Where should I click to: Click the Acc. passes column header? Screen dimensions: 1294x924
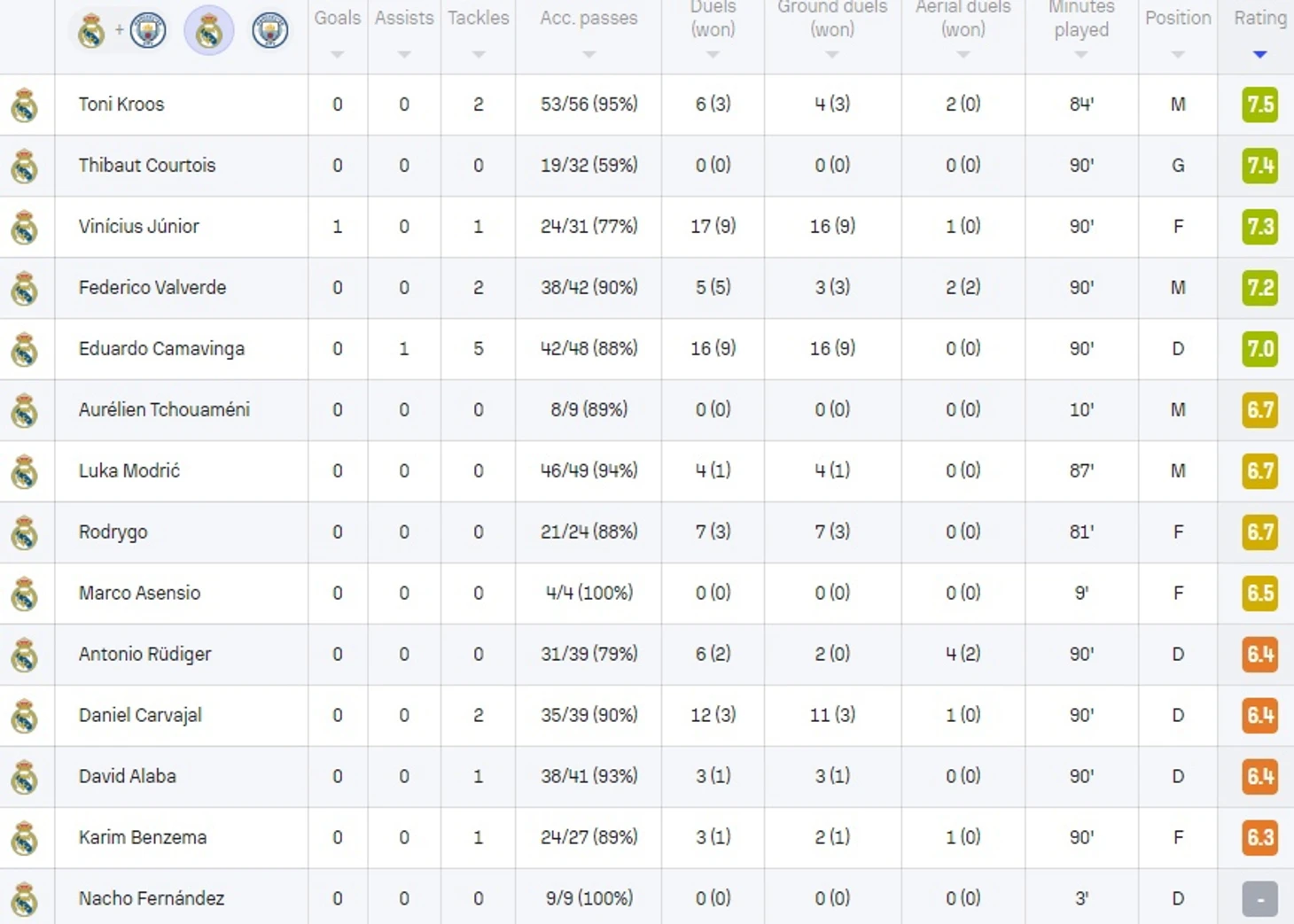pyautogui.click(x=589, y=19)
